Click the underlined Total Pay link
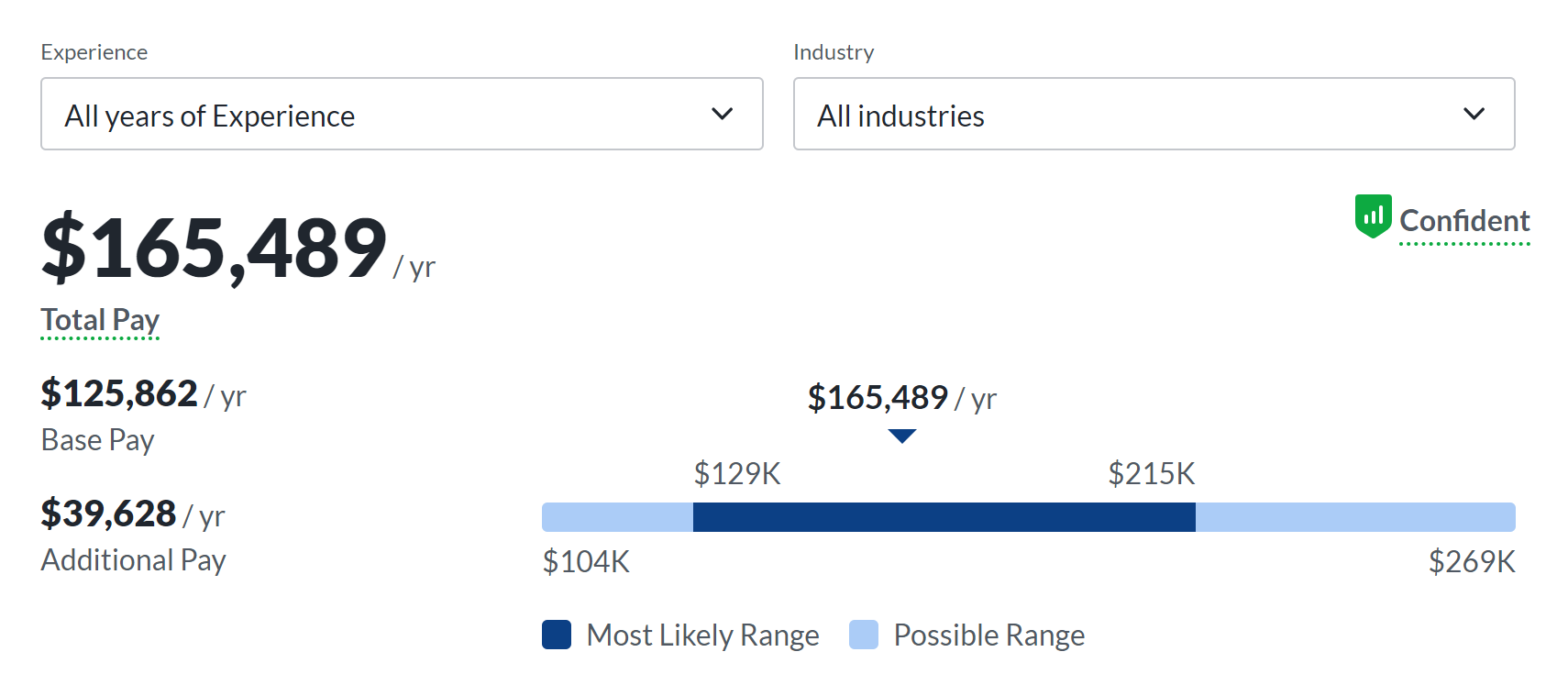 click(100, 320)
